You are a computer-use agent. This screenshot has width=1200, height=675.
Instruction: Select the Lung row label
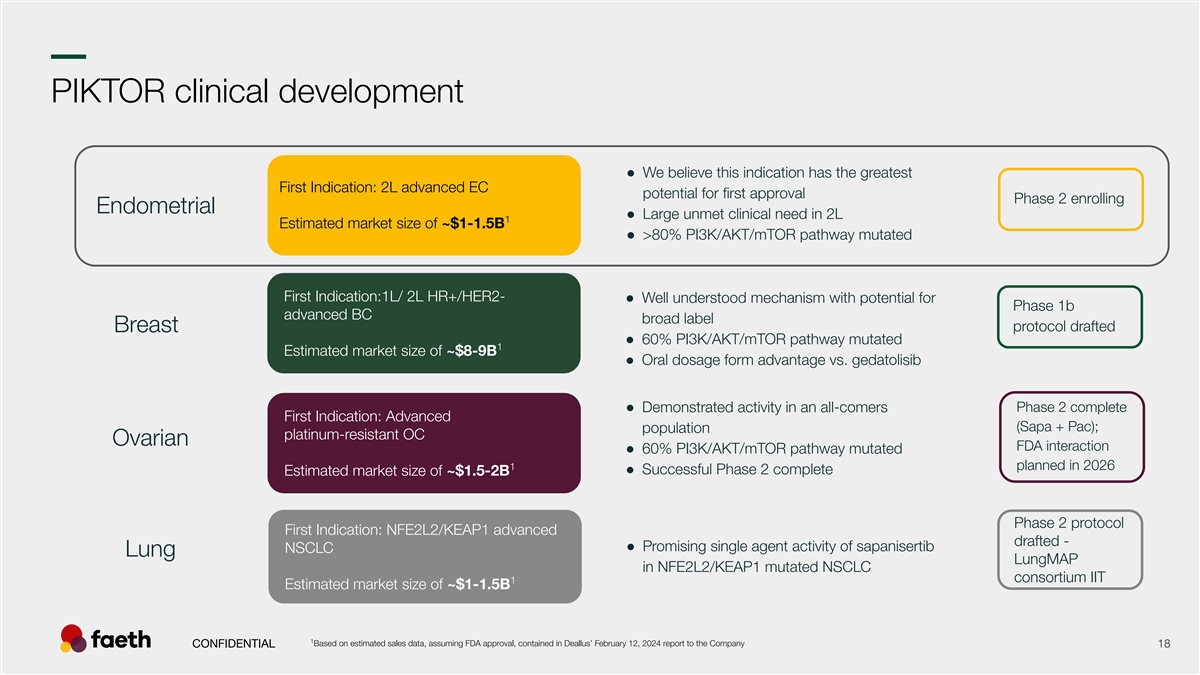(150, 550)
